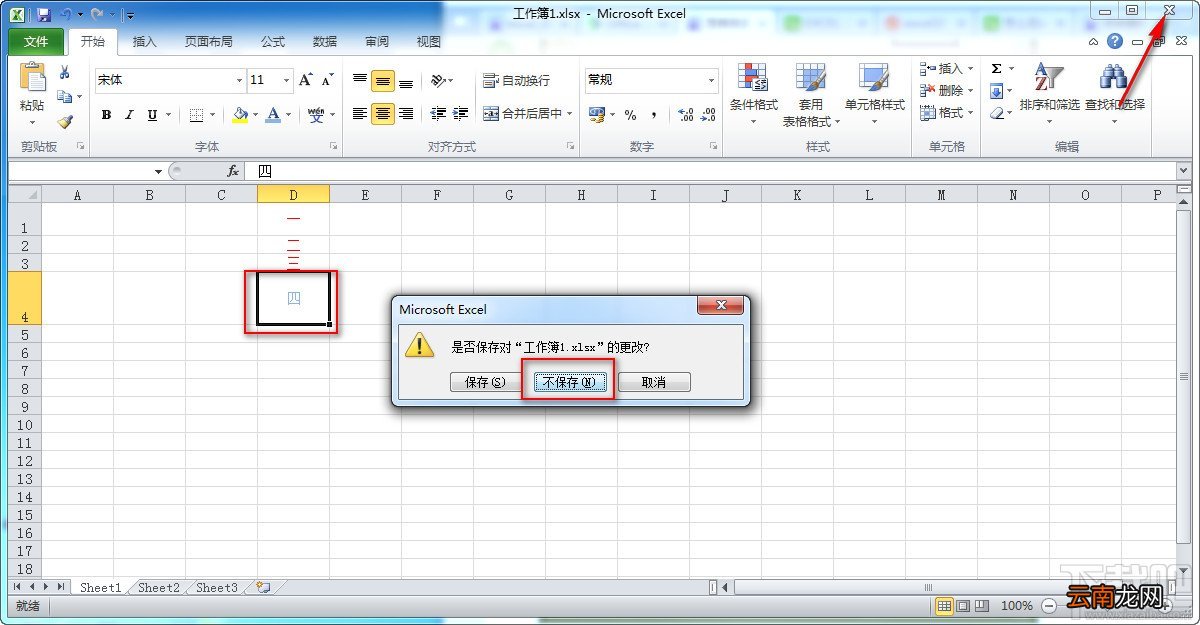Switch to the 视图 View tab

pyautogui.click(x=429, y=42)
